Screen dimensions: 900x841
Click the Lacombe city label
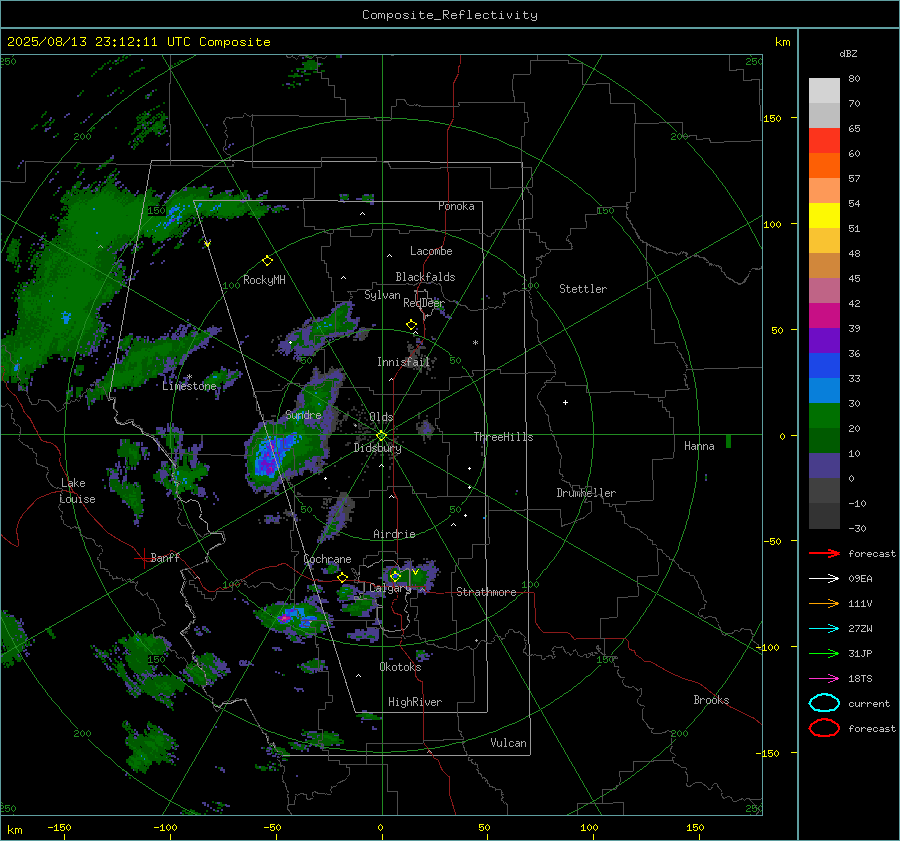(x=431, y=251)
